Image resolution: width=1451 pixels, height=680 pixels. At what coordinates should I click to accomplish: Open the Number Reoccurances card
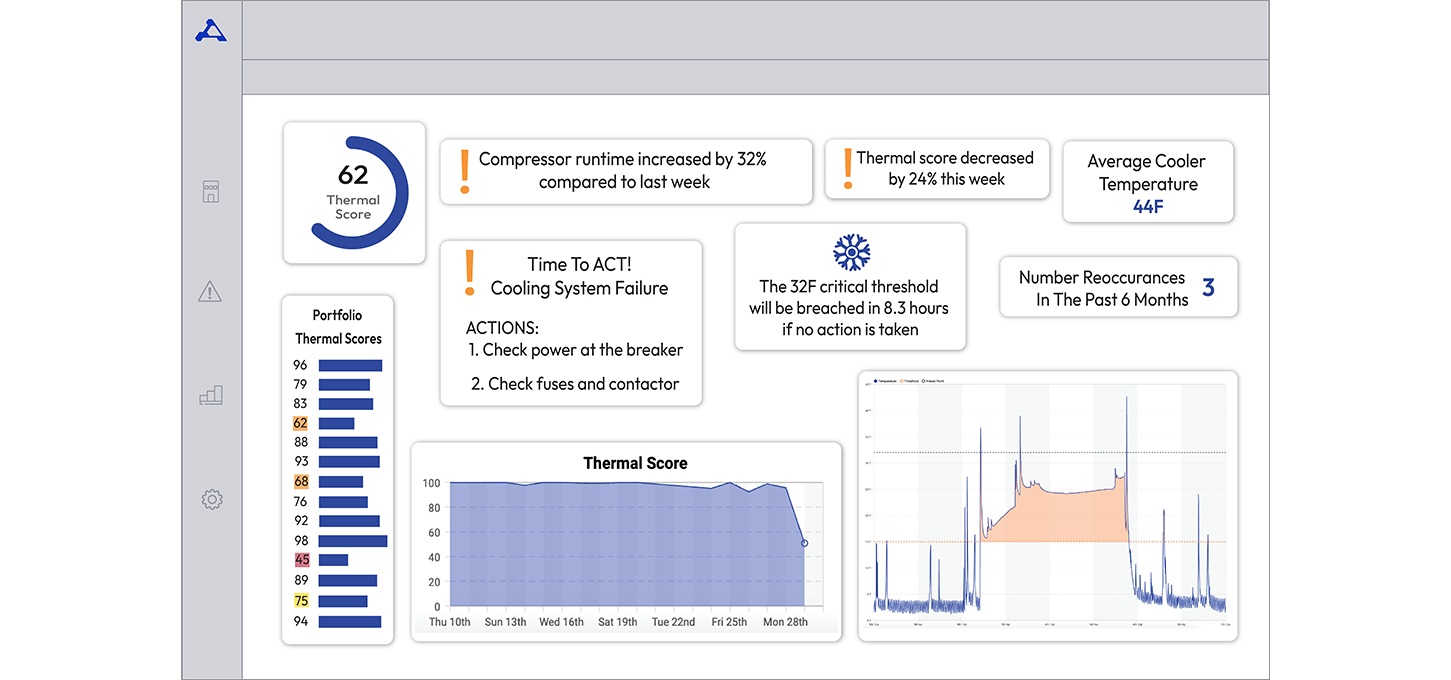pos(1118,288)
